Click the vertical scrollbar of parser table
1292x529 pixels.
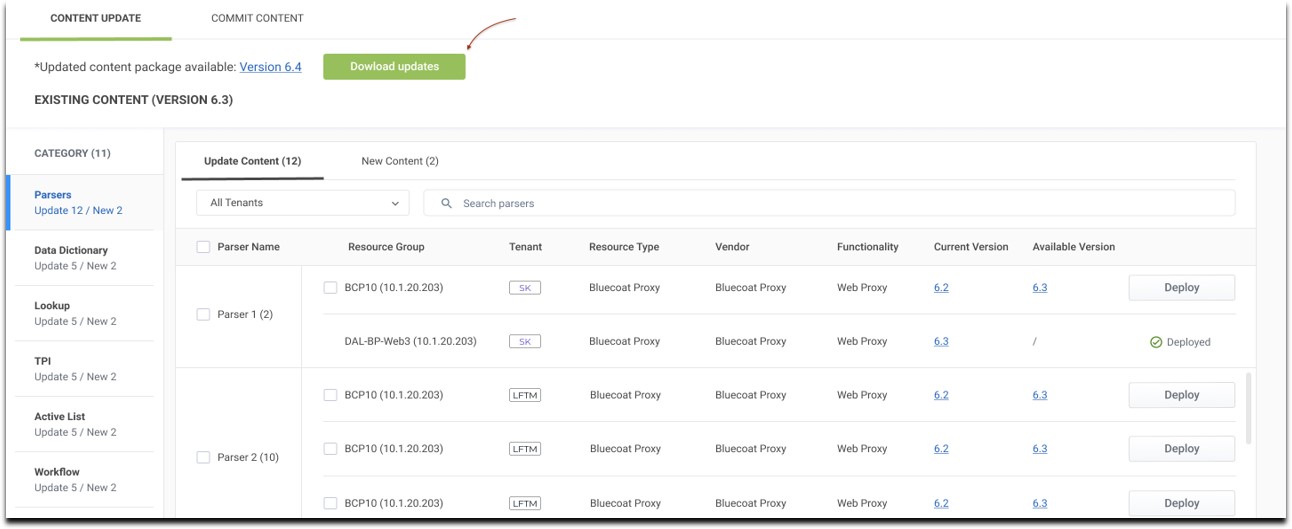[1247, 410]
